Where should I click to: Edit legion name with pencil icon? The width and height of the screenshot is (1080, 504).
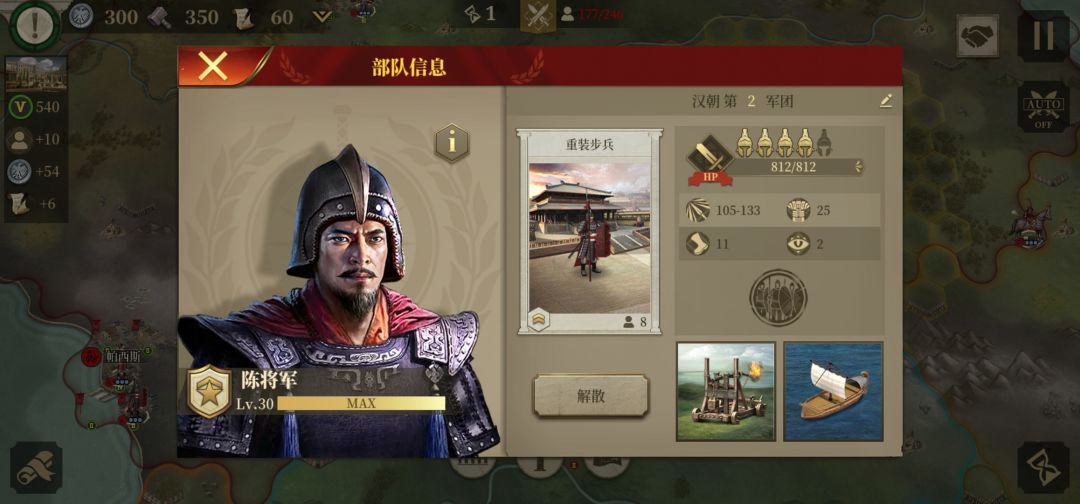click(886, 101)
